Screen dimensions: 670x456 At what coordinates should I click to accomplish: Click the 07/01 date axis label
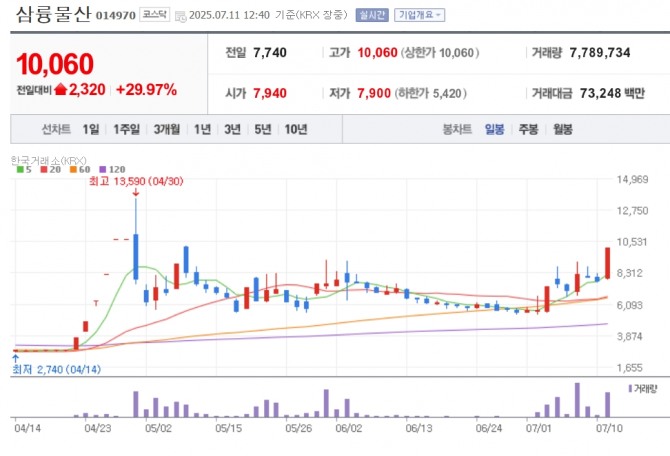(x=538, y=428)
